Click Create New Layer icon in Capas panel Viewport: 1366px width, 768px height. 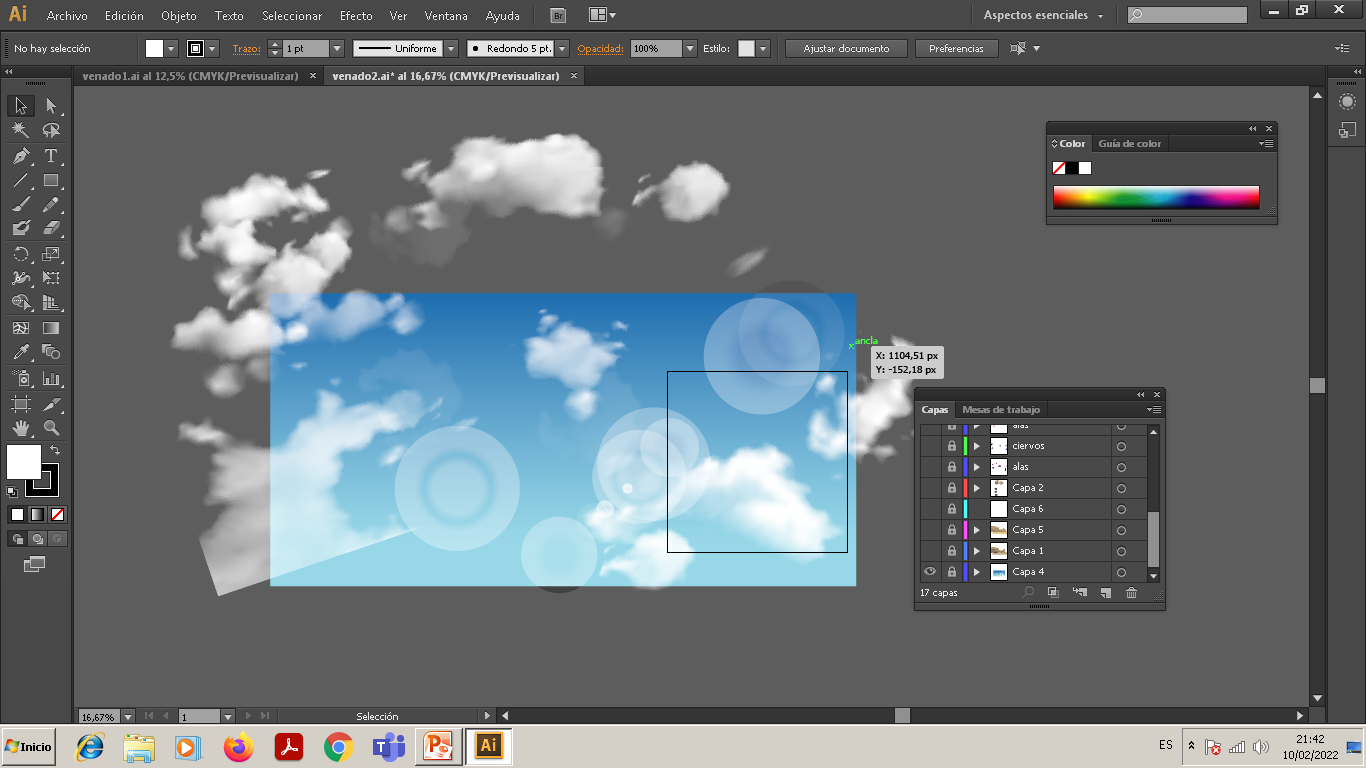click(x=1105, y=593)
